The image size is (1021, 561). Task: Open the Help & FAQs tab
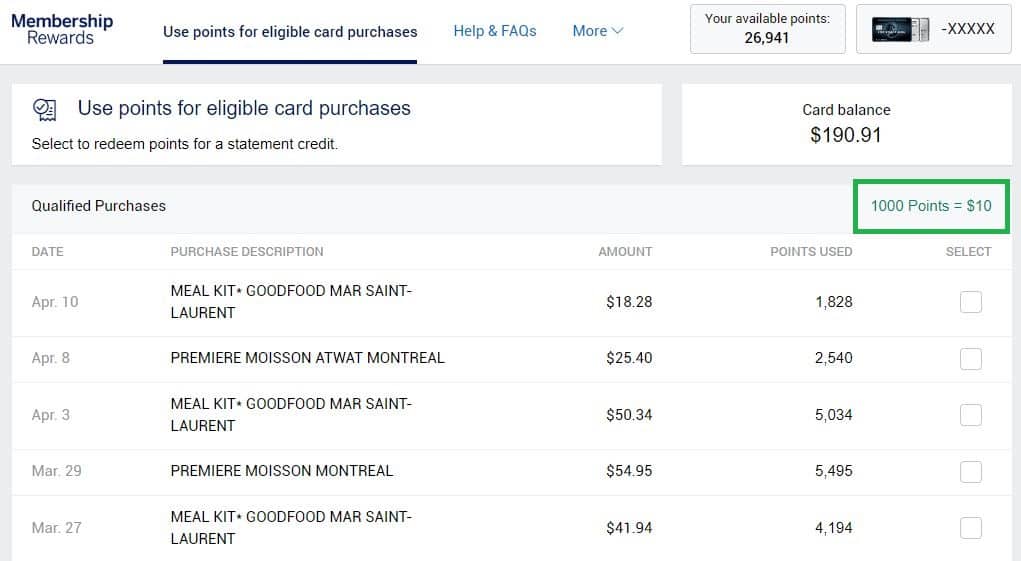coord(495,31)
